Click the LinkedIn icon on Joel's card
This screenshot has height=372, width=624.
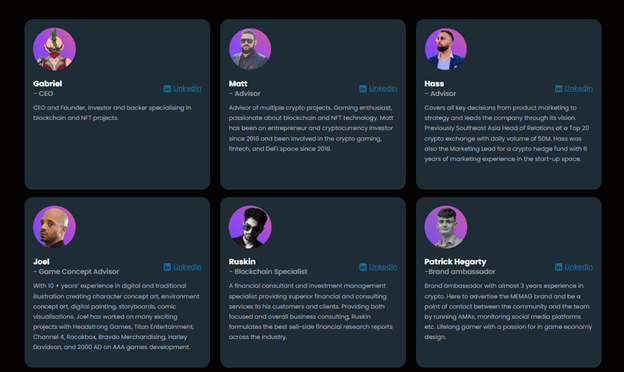167,267
